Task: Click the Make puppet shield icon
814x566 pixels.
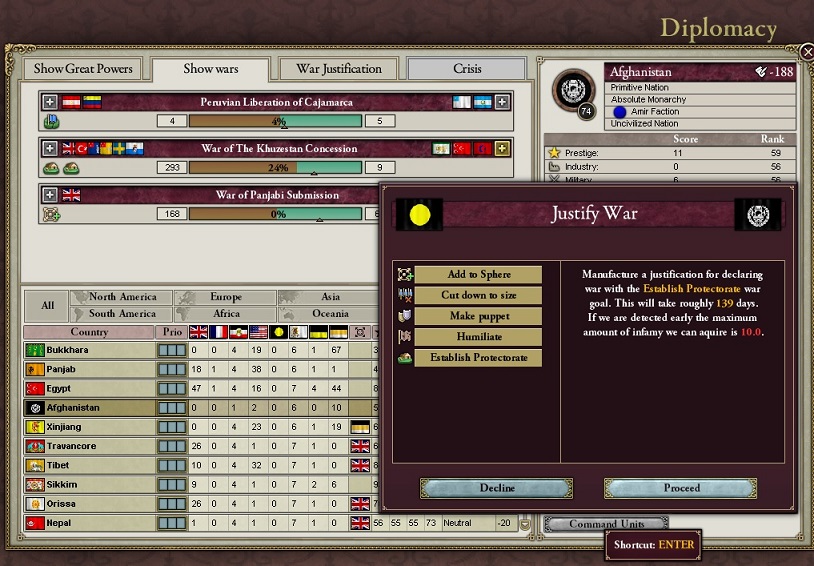Action: pyautogui.click(x=405, y=317)
